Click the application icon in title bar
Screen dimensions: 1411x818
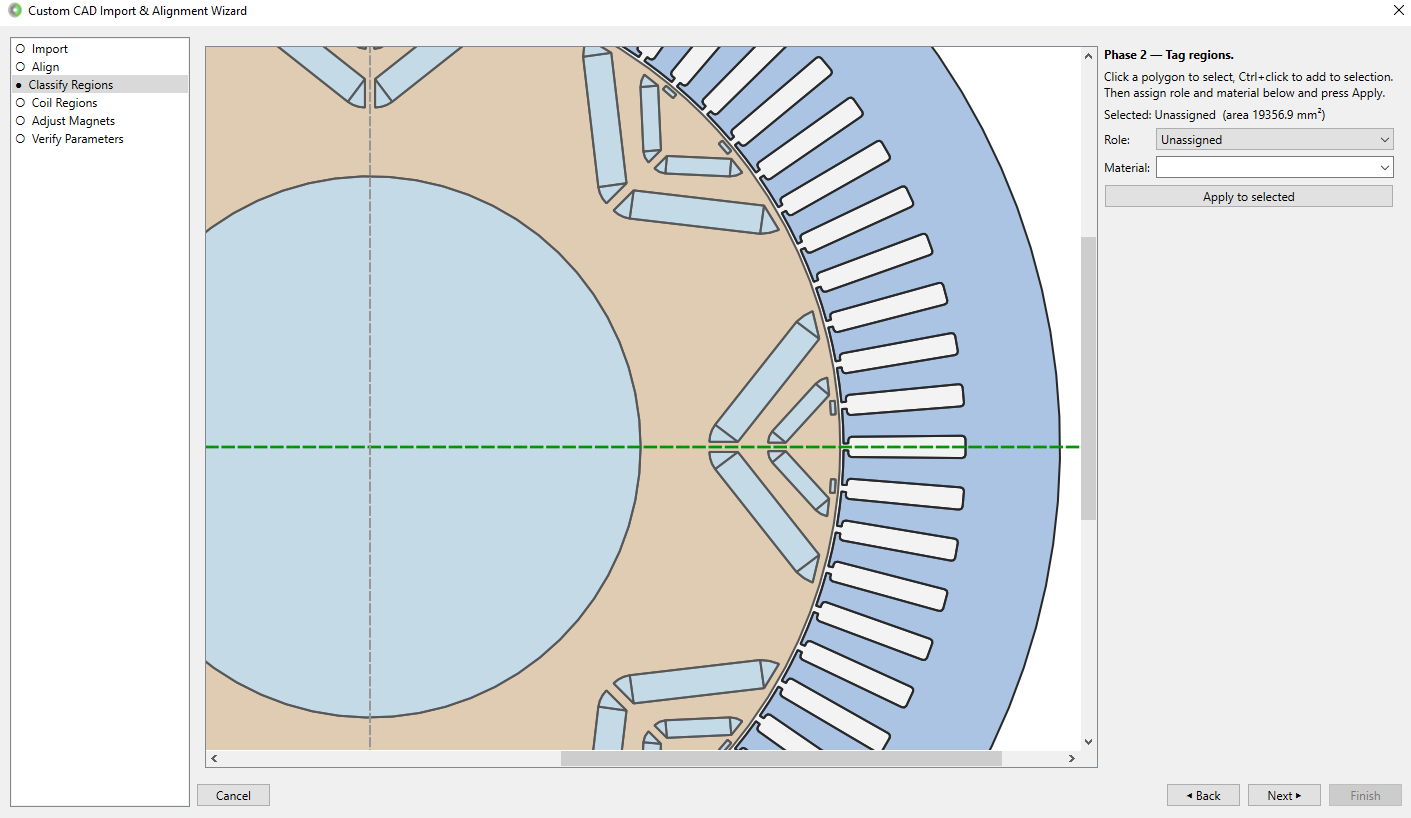(x=15, y=11)
